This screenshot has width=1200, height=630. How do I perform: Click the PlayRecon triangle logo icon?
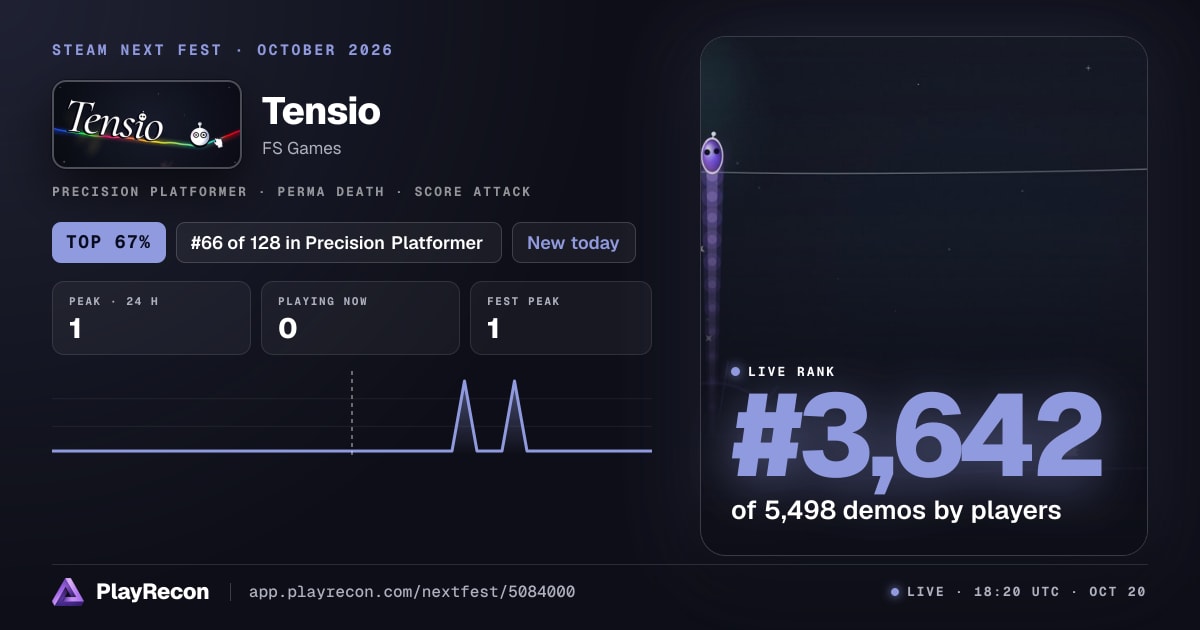[68, 592]
